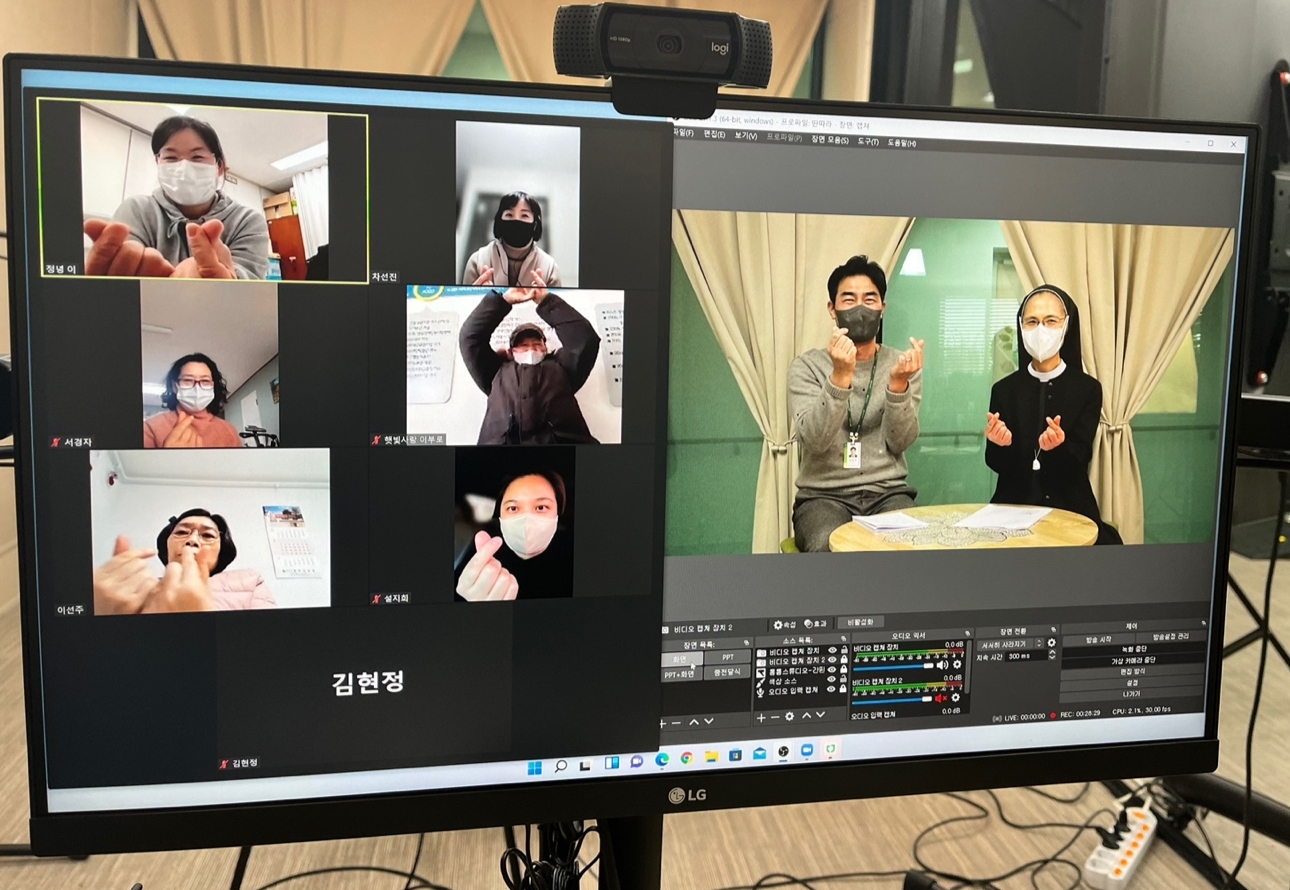Add a new scene with plus icon
The width and height of the screenshot is (1290, 890).
pyautogui.click(x=662, y=722)
